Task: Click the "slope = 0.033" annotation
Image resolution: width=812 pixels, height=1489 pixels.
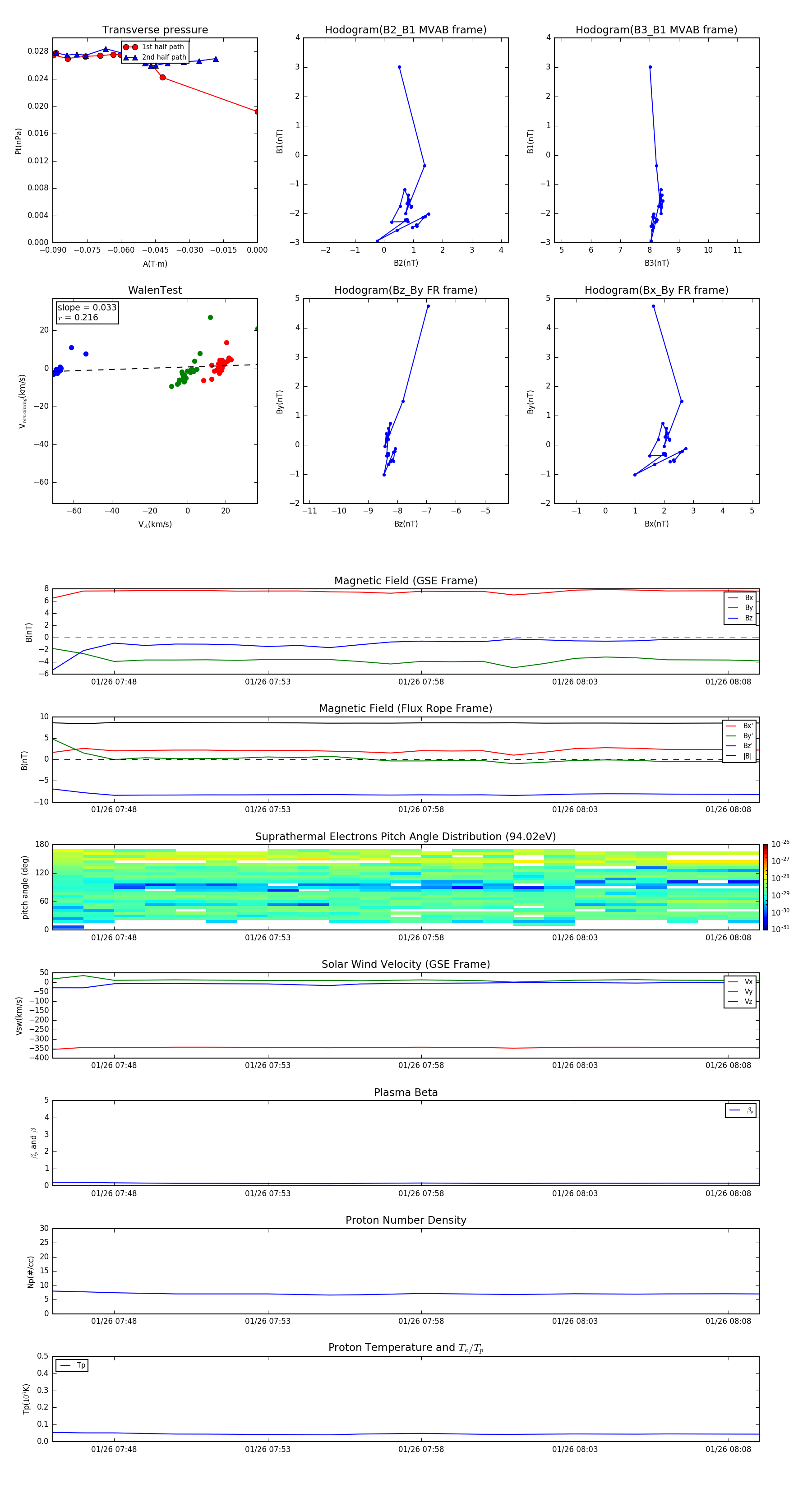Action: click(x=87, y=308)
